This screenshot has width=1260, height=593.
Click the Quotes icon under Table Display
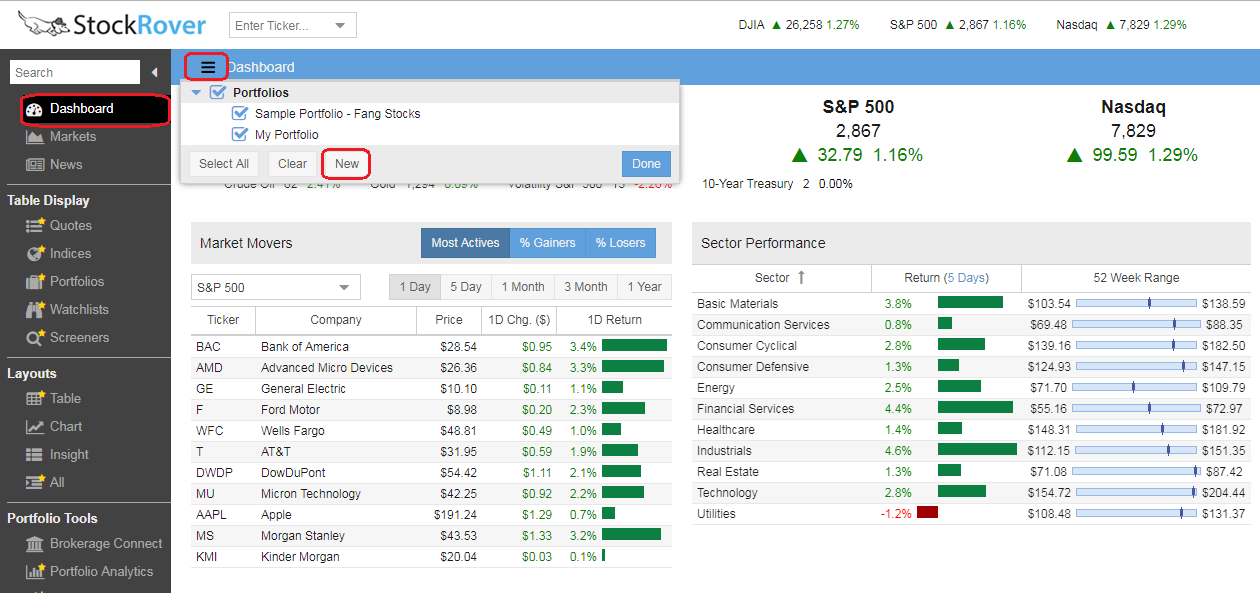(x=35, y=226)
